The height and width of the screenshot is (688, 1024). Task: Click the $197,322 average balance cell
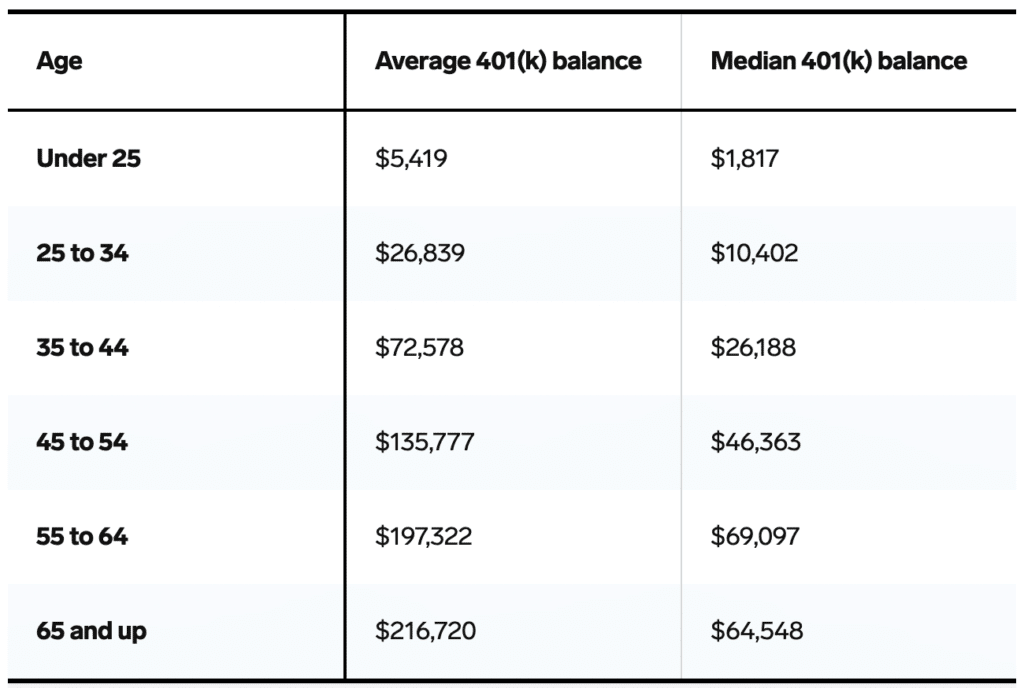pyautogui.click(x=424, y=537)
